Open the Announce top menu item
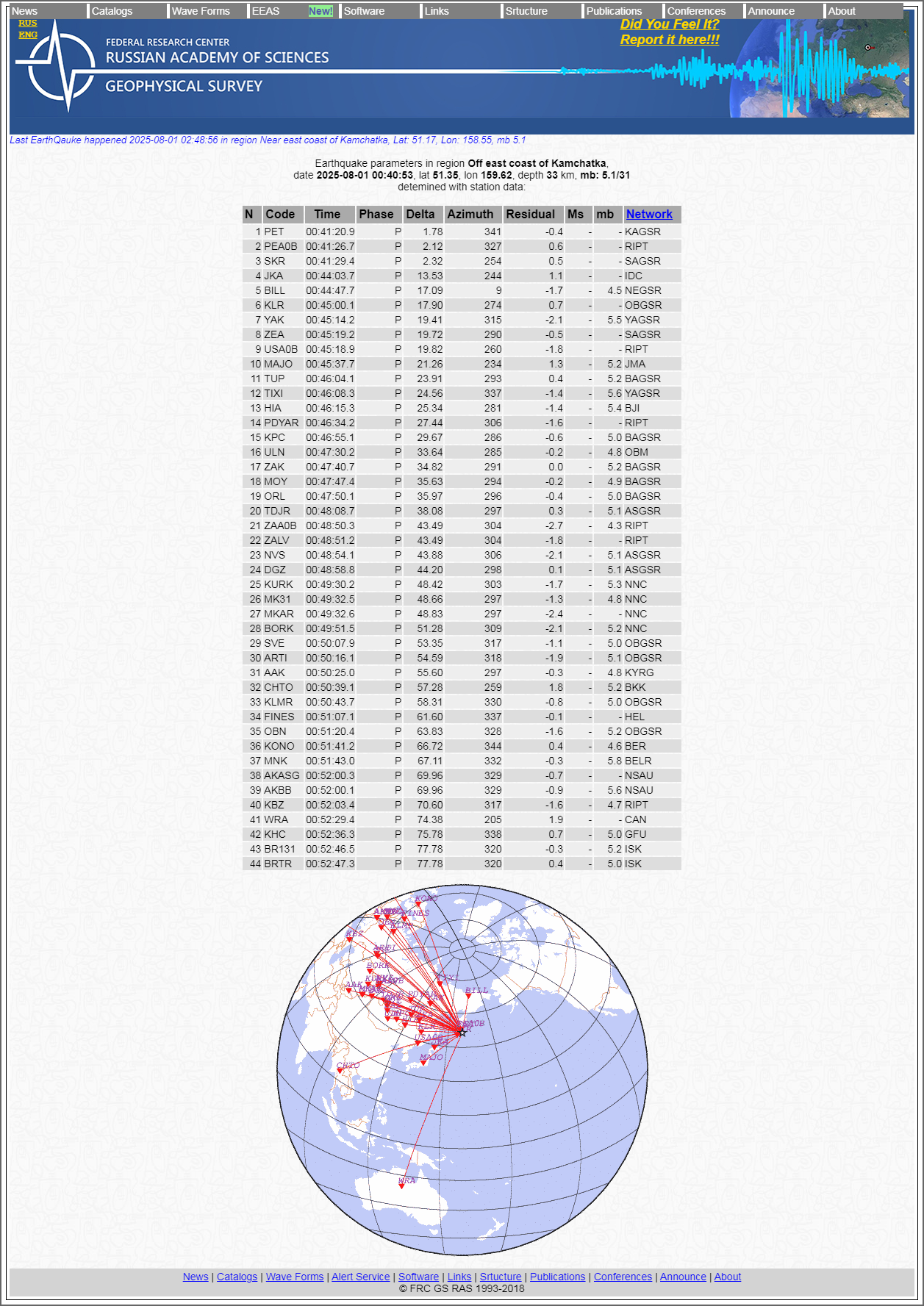The width and height of the screenshot is (924, 1306). pyautogui.click(x=771, y=11)
